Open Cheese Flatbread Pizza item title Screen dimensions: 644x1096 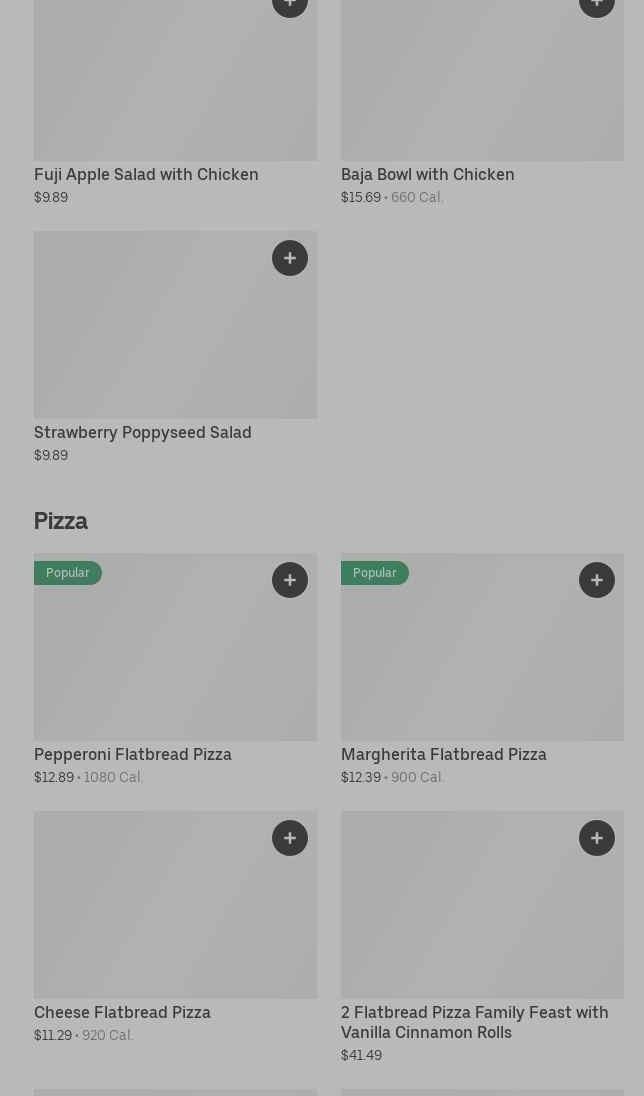122,1012
